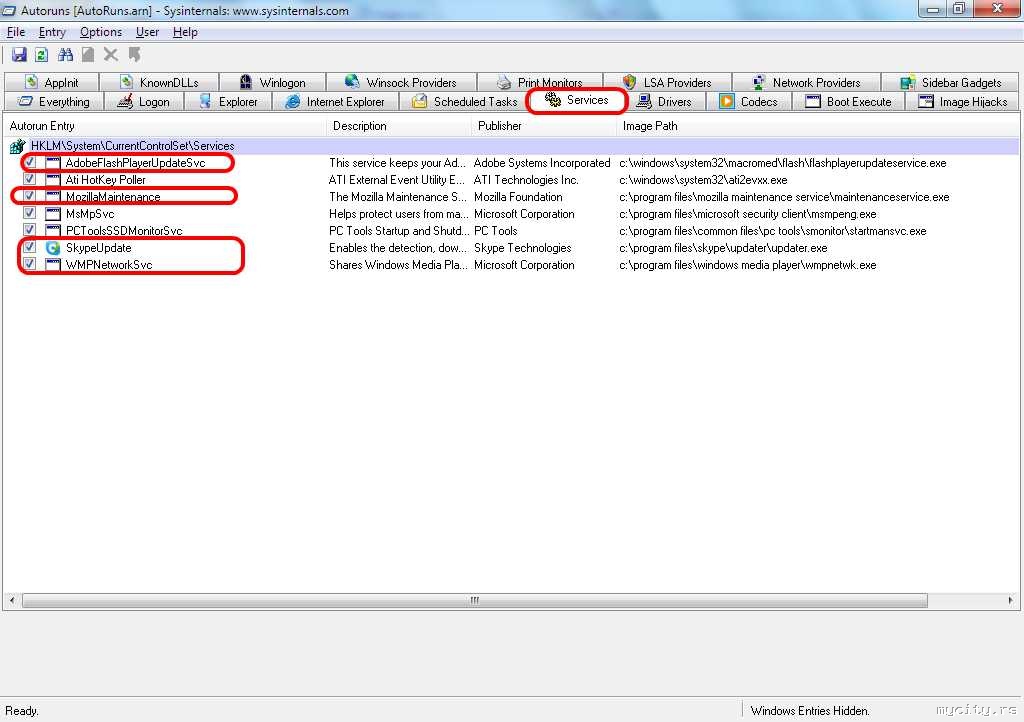Image resolution: width=1024 pixels, height=722 pixels.
Task: Click the Ati HotKey Poller entry icon
Action: click(x=53, y=180)
